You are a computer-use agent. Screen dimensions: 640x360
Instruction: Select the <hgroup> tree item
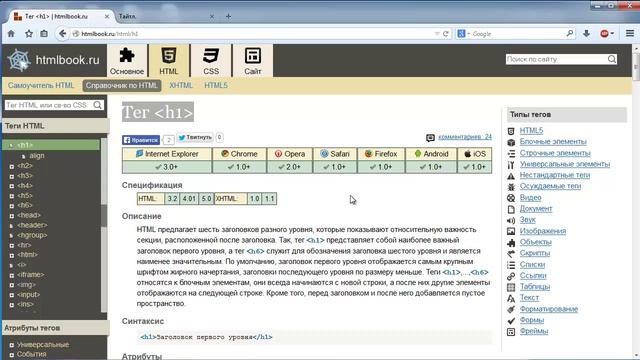click(x=32, y=236)
